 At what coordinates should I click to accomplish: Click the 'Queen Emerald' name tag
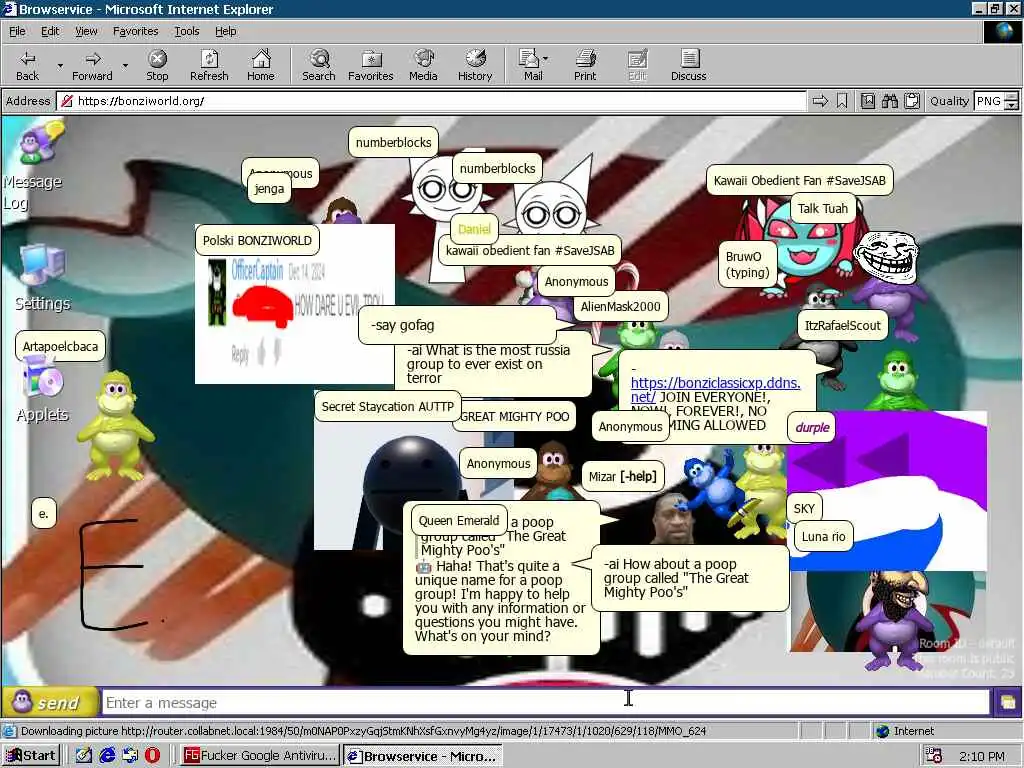(x=459, y=520)
